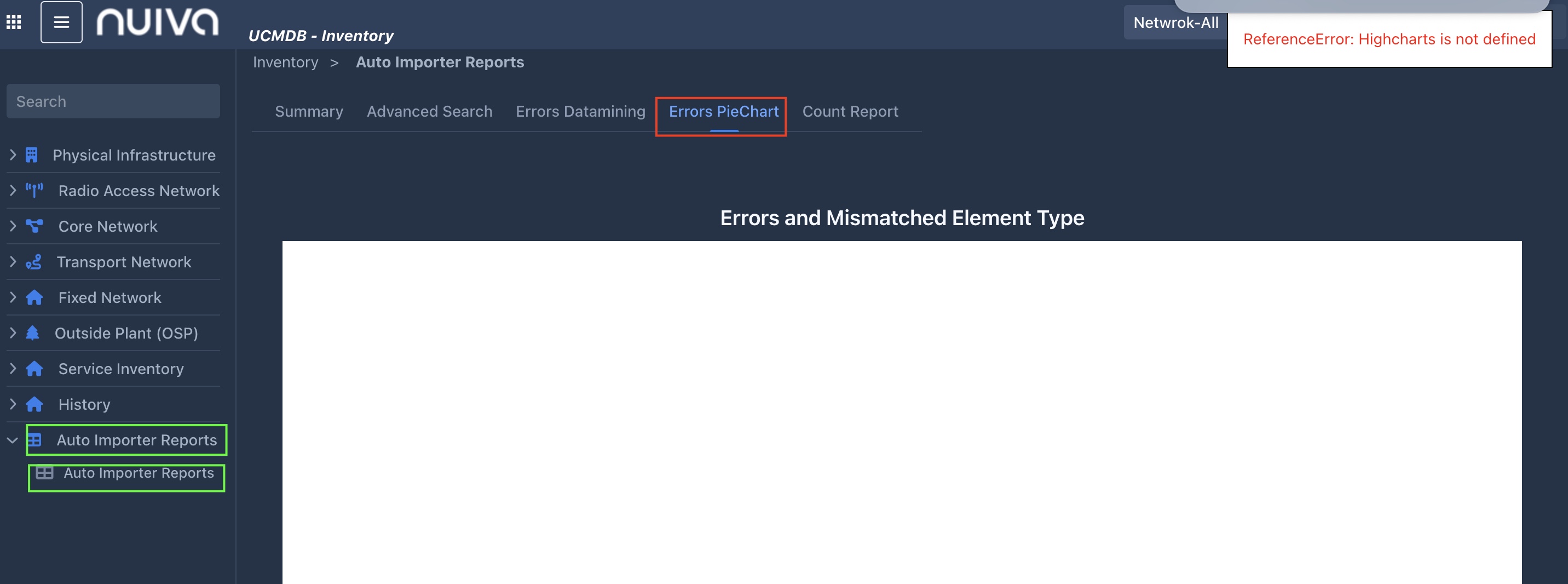Click the Inventory breadcrumb link
The width and height of the screenshot is (1568, 584).
(x=285, y=62)
